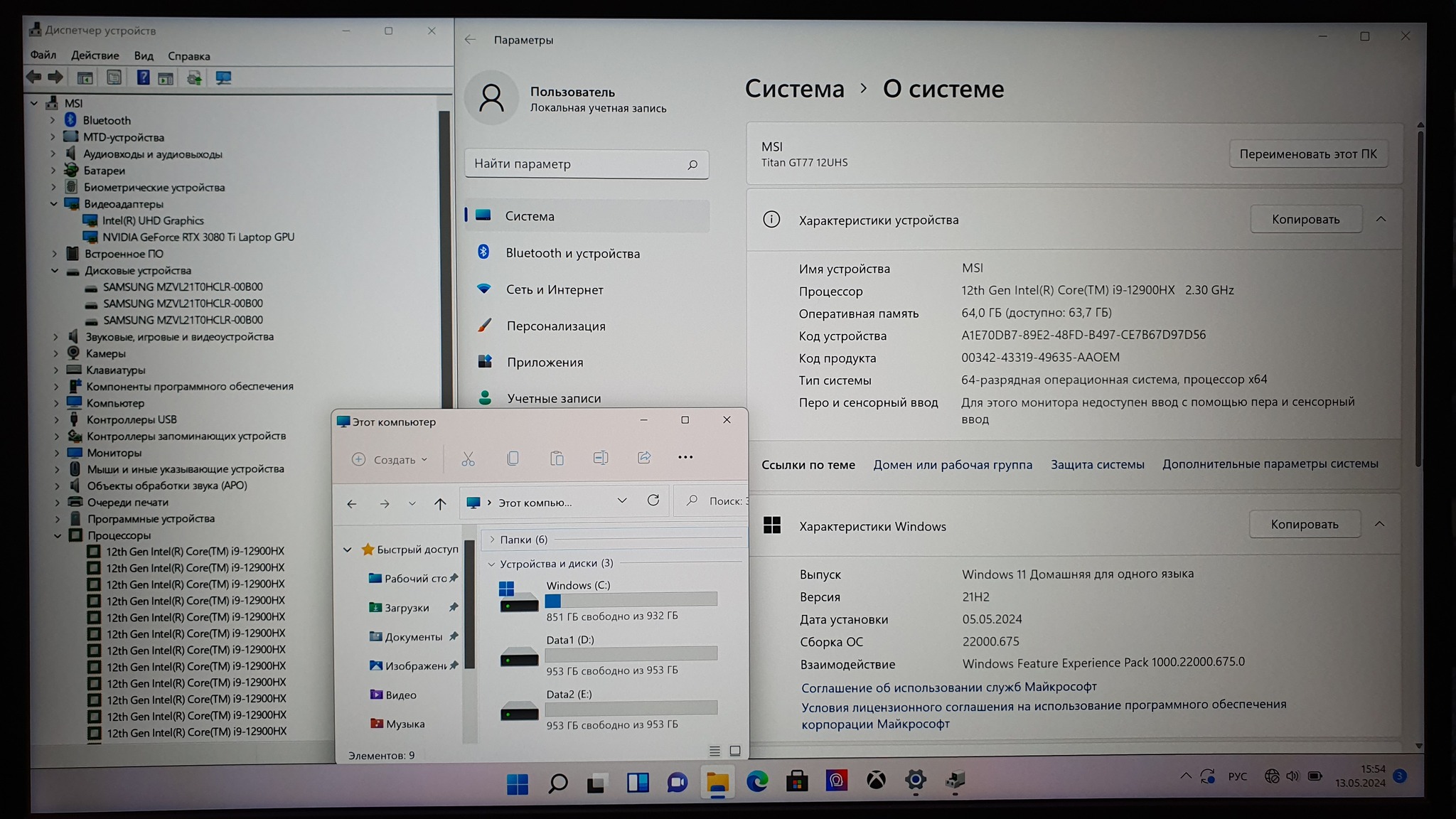Open Microsoft Edge from the taskbar
Screen dimensions: 1456x819
coord(757,782)
